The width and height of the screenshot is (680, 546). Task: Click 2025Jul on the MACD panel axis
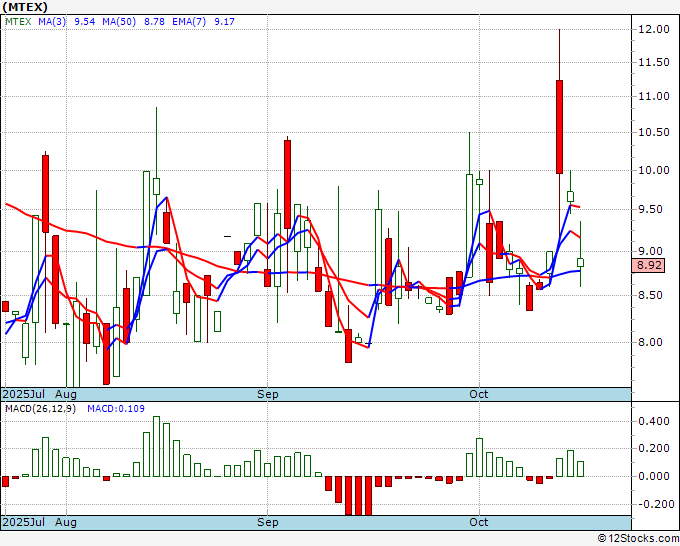point(24,522)
